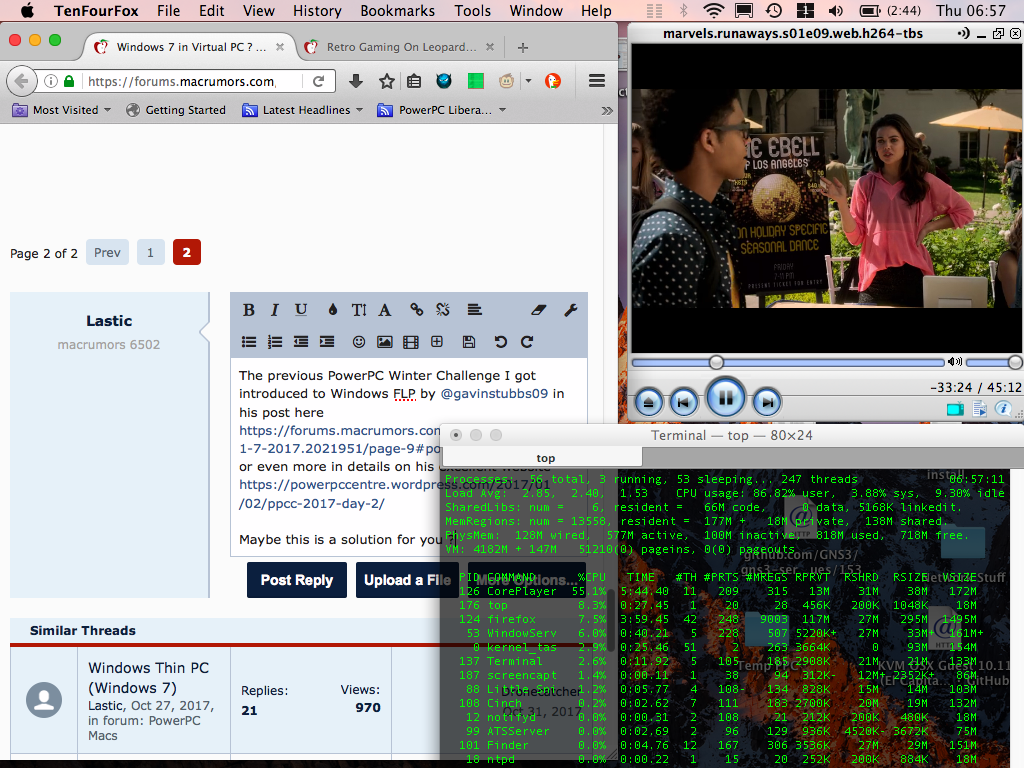Insert unordered bullet list
This screenshot has width=1024, height=768.
(249, 342)
